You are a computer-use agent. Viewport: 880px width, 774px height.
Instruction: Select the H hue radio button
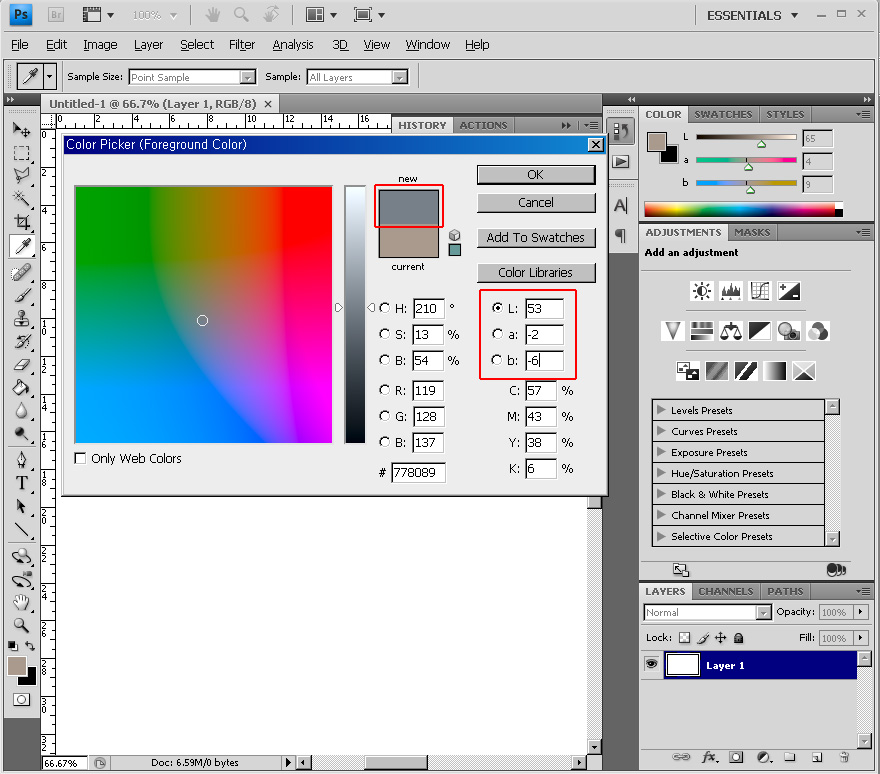click(385, 308)
